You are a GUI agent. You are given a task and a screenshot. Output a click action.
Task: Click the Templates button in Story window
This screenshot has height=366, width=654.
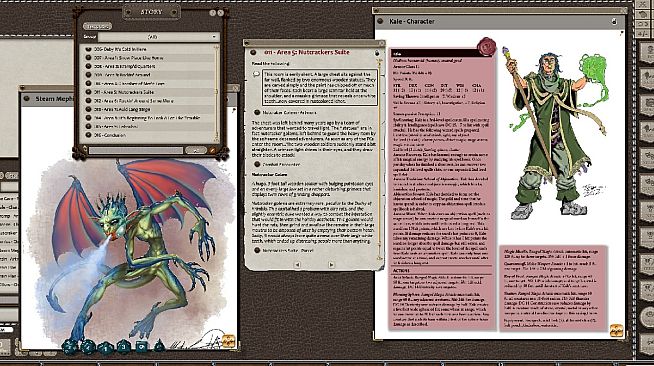pyautogui.click(x=97, y=26)
